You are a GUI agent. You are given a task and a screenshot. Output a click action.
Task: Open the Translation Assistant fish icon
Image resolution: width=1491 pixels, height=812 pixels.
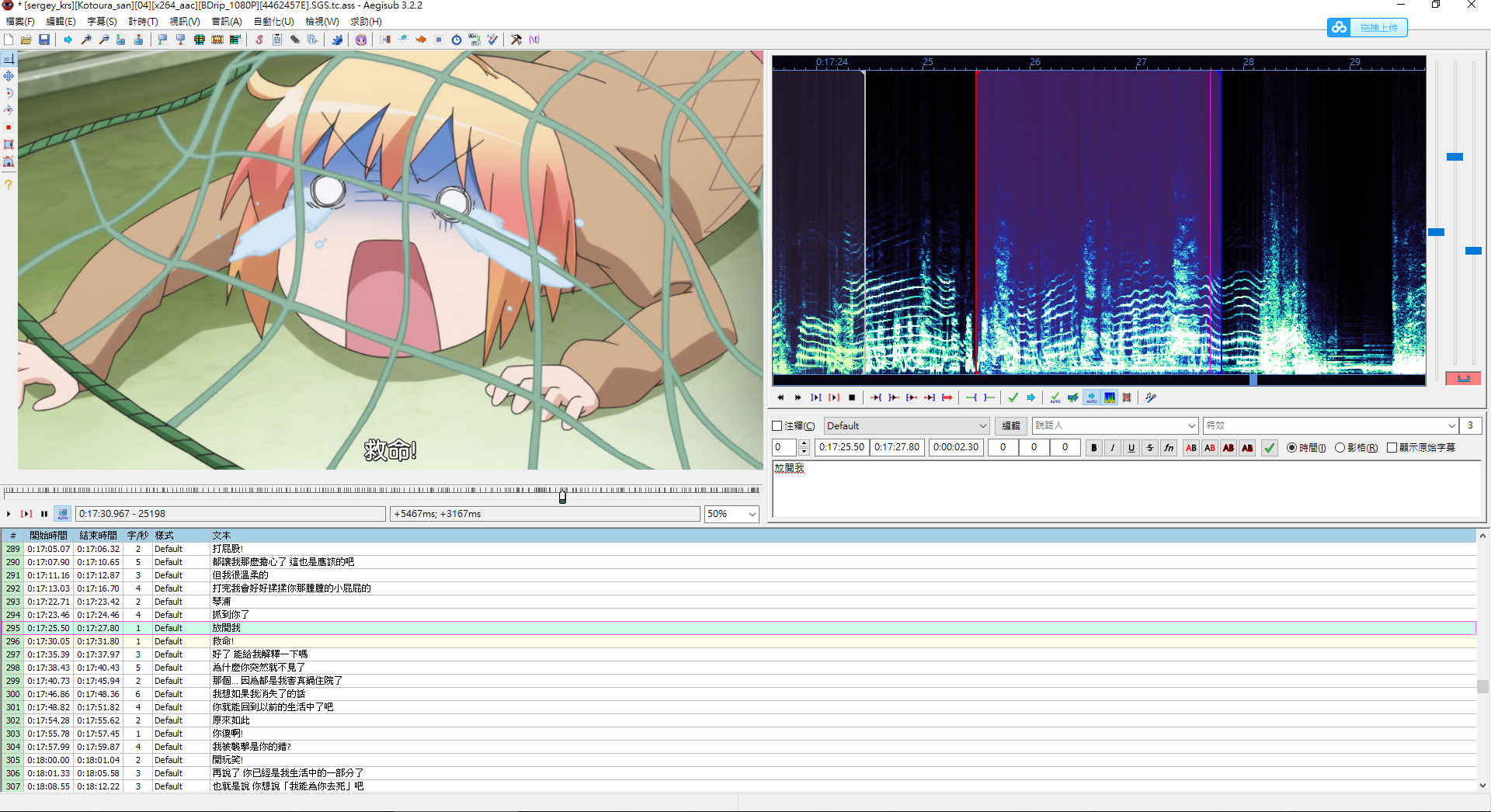click(x=421, y=40)
